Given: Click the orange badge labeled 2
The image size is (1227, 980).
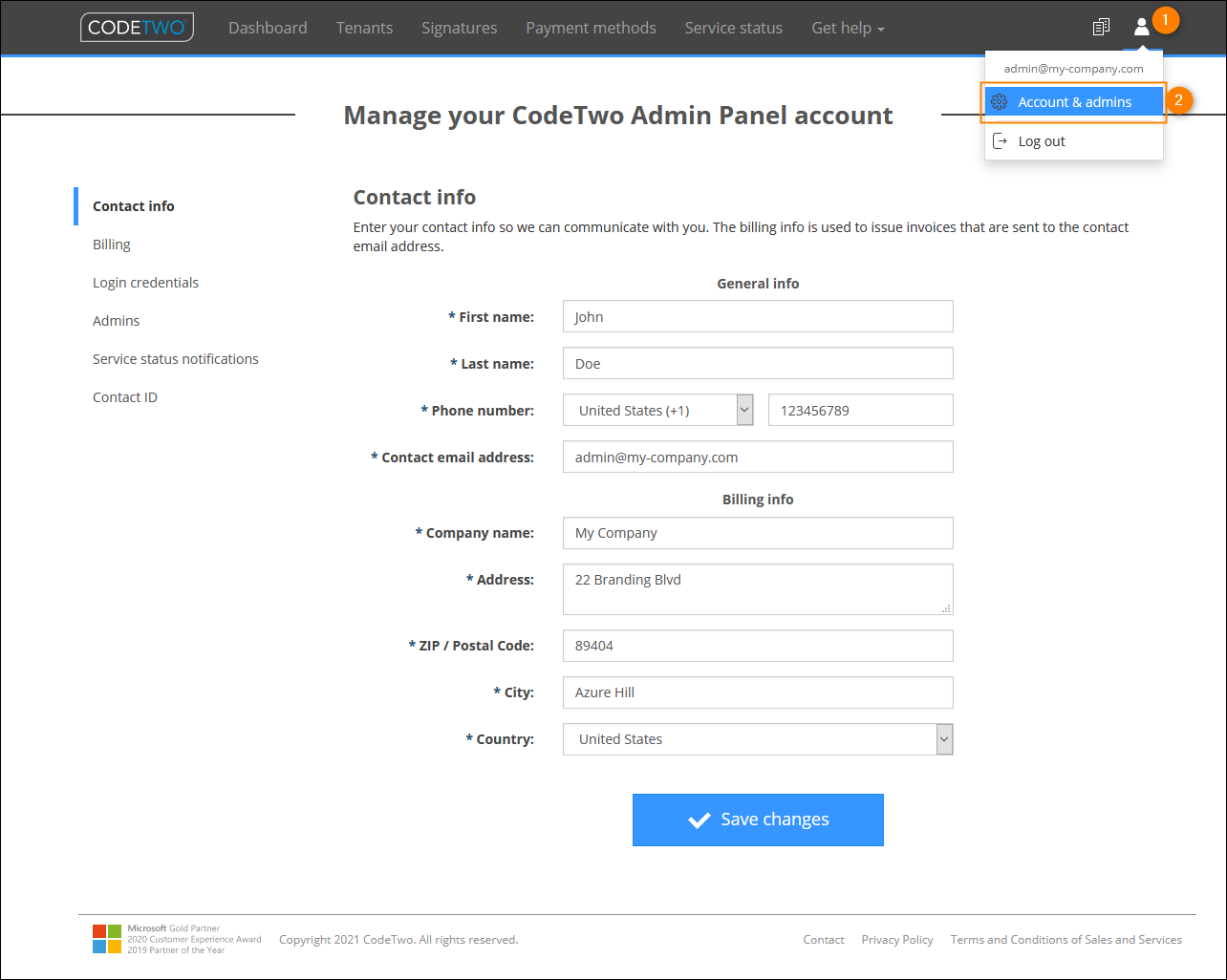Looking at the screenshot, I should [x=1181, y=99].
